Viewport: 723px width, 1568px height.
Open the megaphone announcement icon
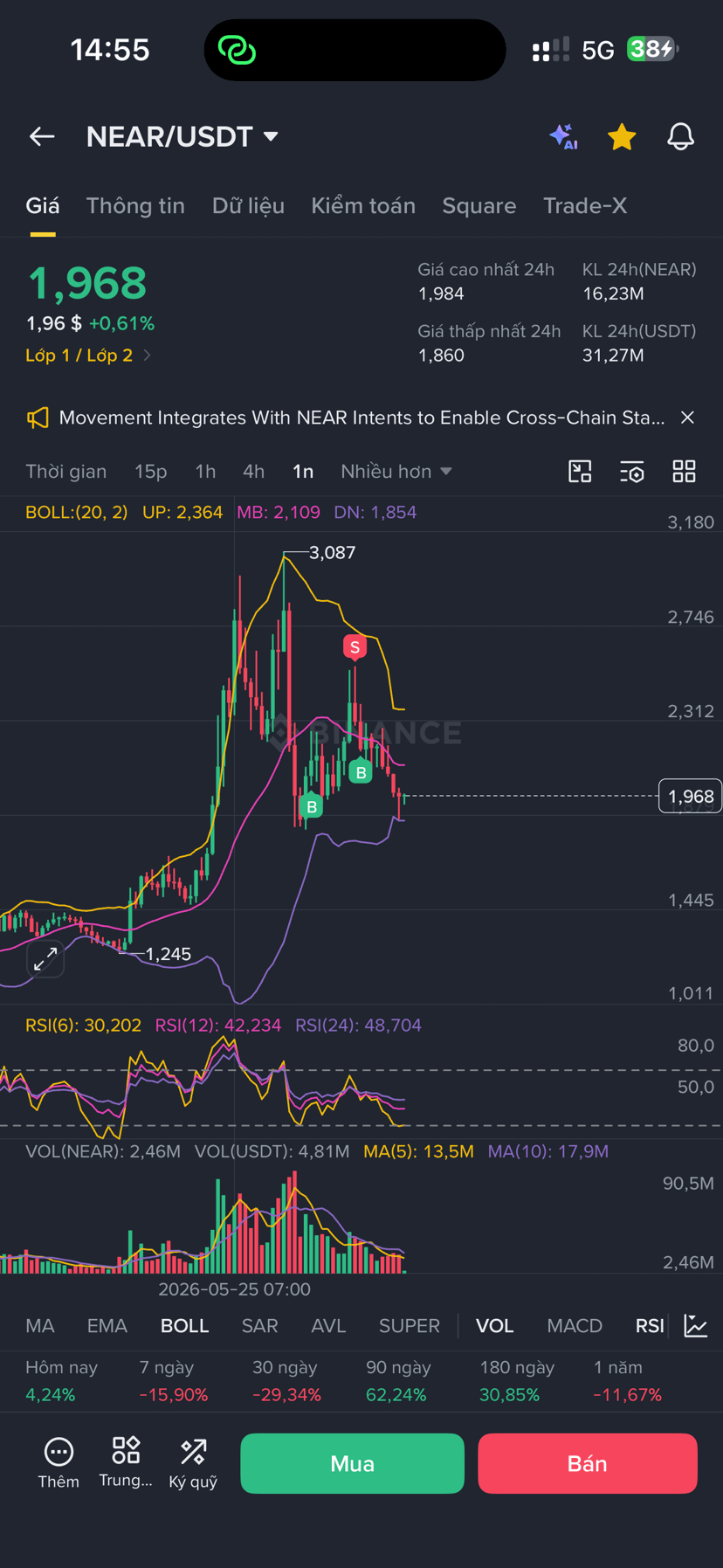pos(38,418)
